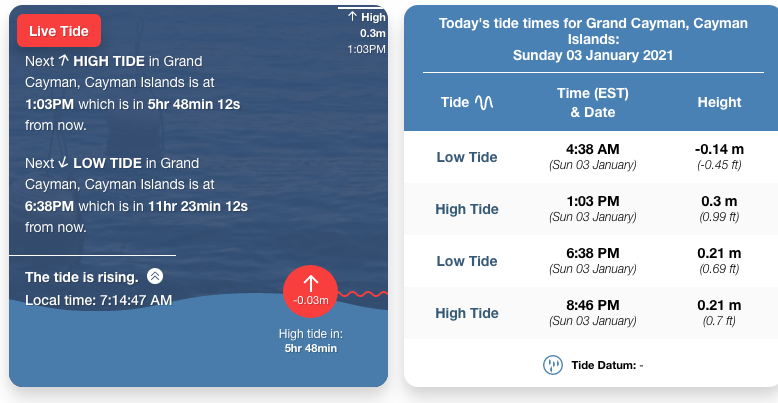Image resolution: width=778 pixels, height=403 pixels.
Task: Click the Local time 7:14:47 AM text
Action: coord(99,299)
